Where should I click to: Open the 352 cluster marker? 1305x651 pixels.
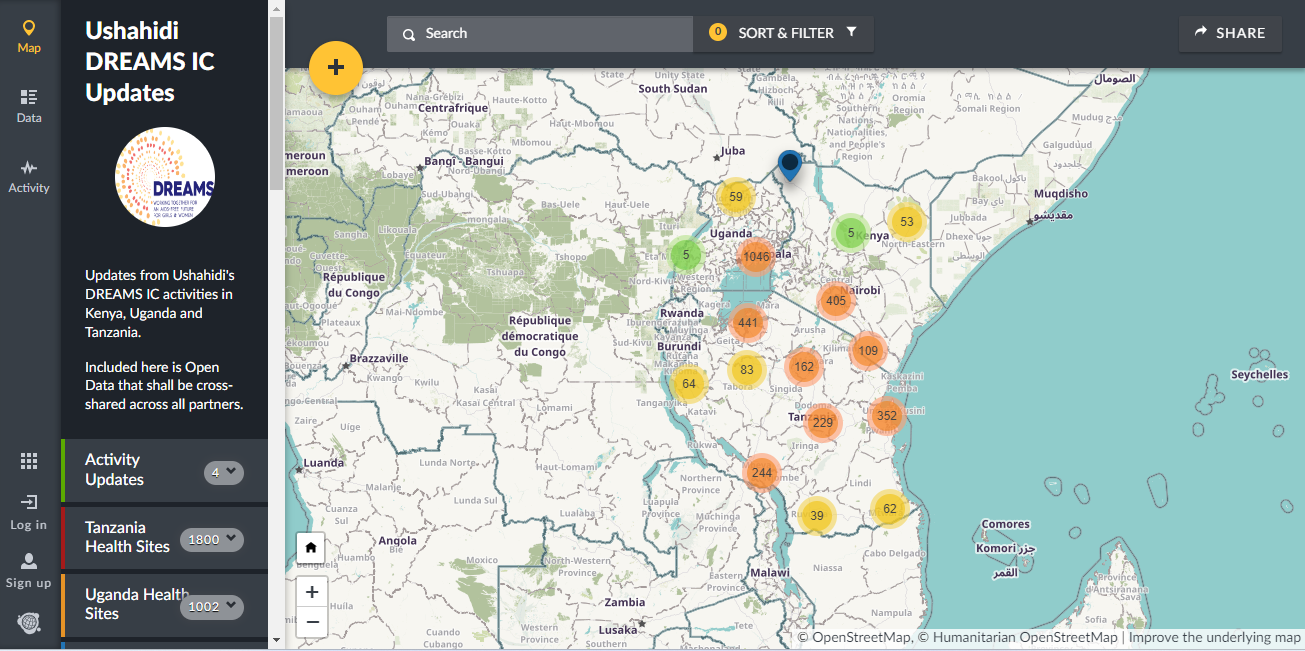(x=886, y=415)
